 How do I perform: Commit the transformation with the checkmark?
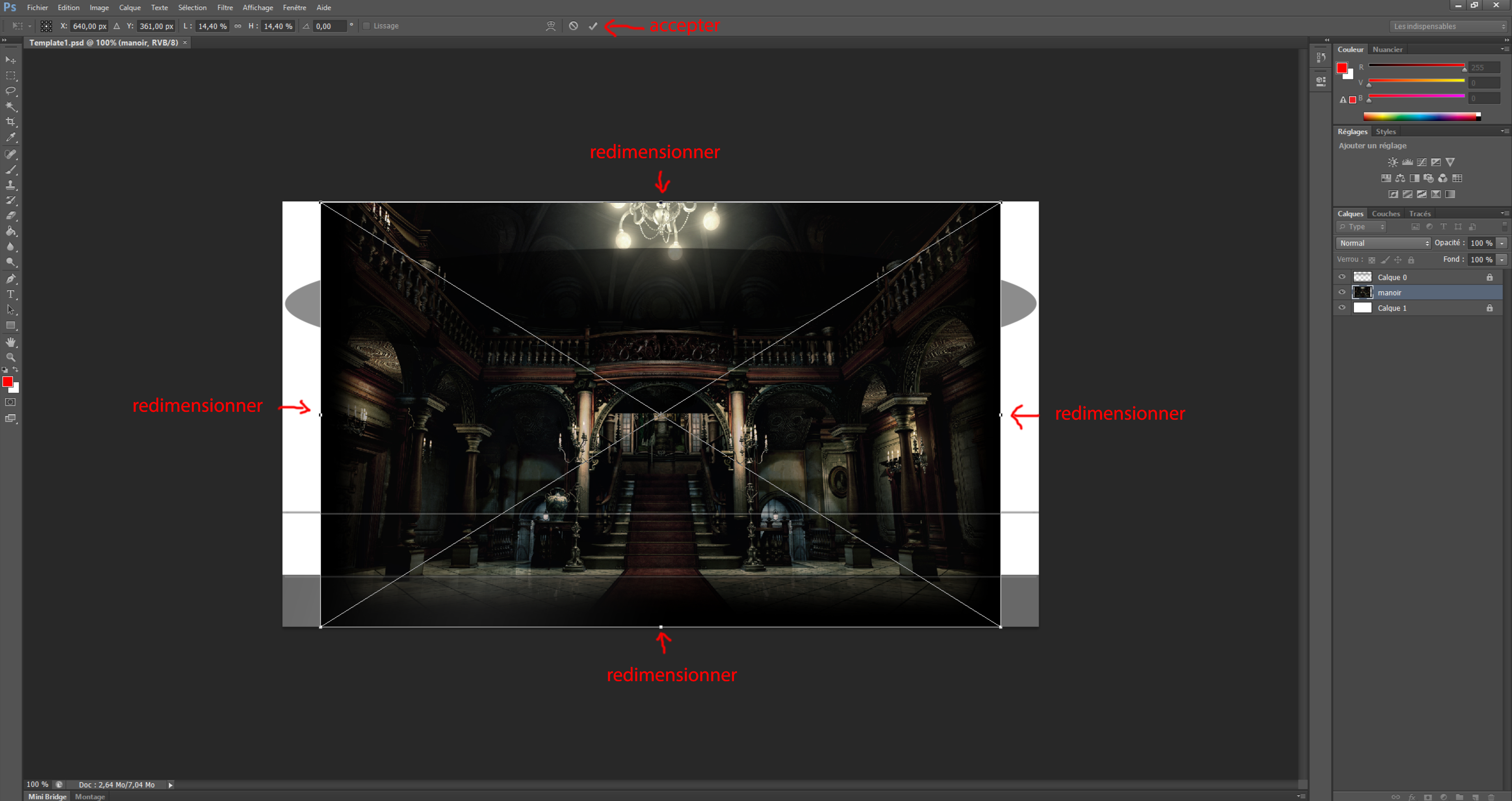coord(593,26)
